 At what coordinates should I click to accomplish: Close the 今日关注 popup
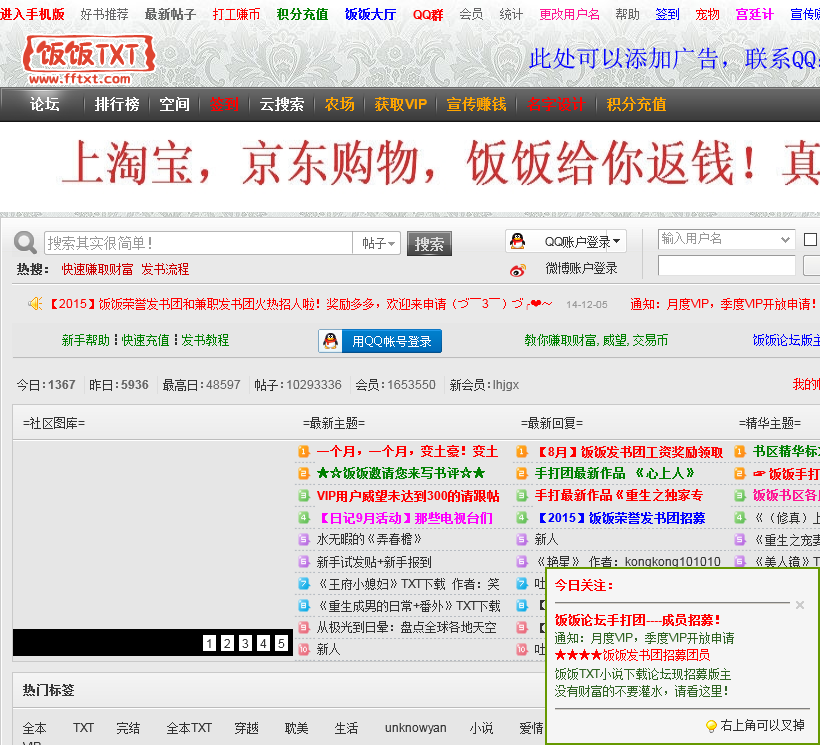click(x=800, y=605)
